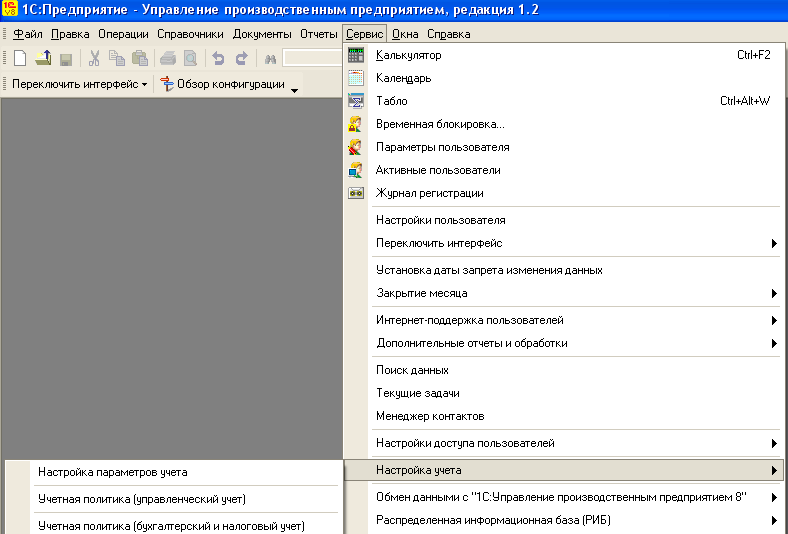
Task: Open Активные пользователи from the menu
Action: (x=563, y=170)
